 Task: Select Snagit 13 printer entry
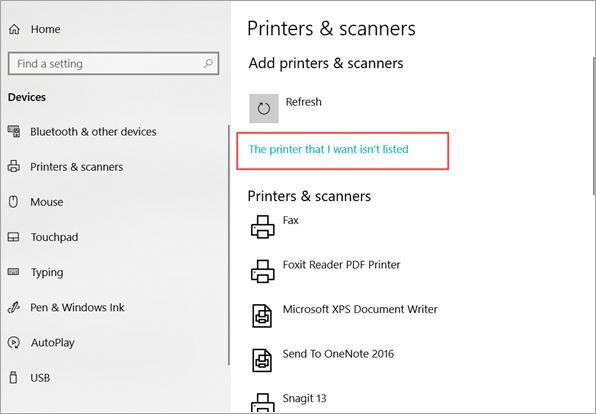click(304, 398)
